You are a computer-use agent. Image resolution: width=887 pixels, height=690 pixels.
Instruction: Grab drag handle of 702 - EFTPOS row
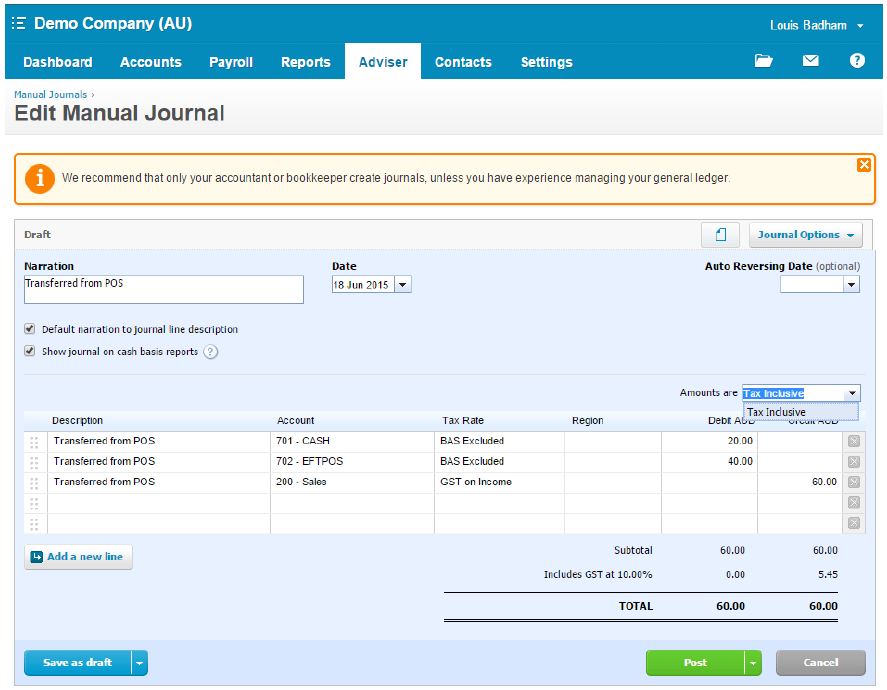click(x=35, y=462)
